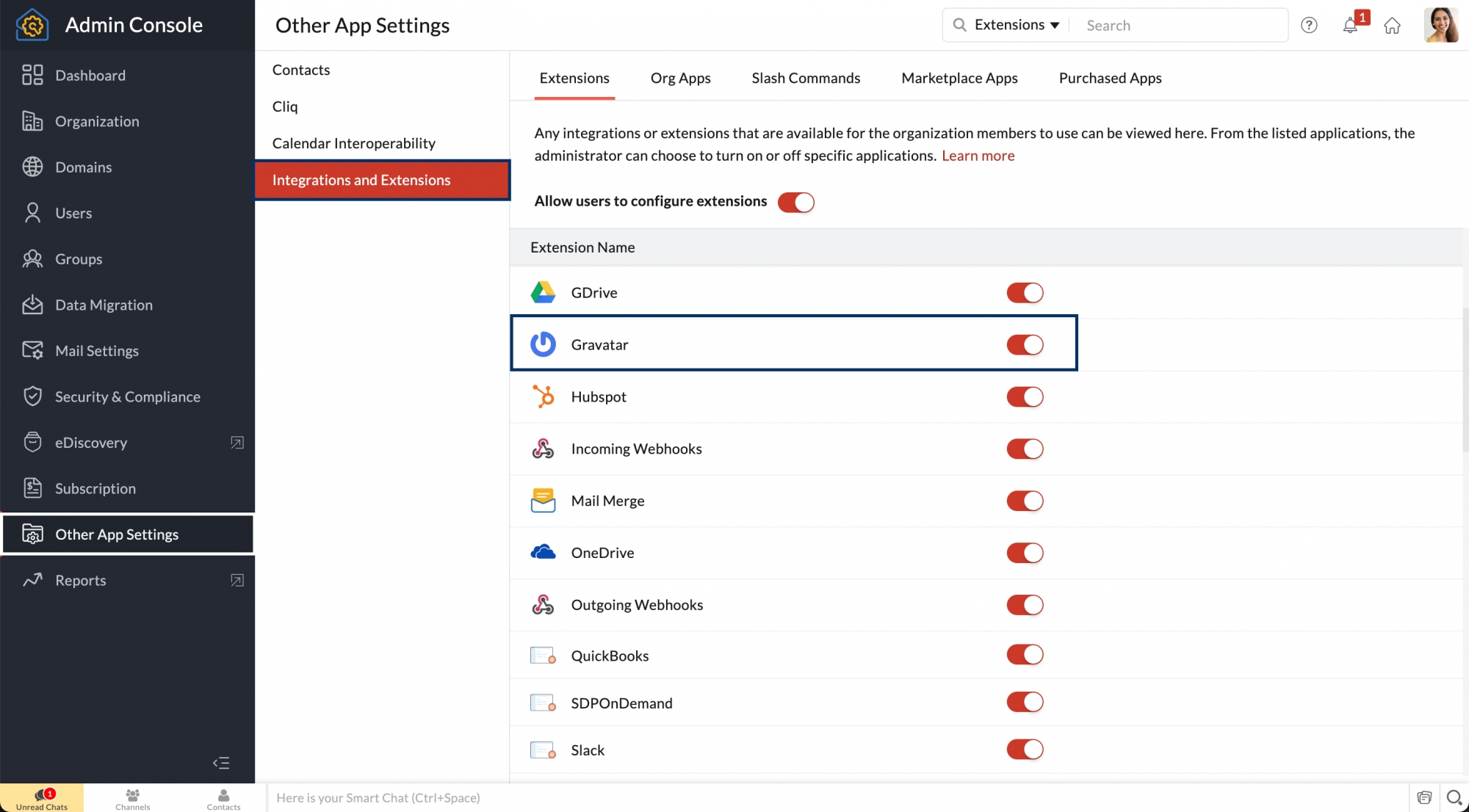Screen dimensions: 1469x812
Task: Click the Mail Merge extension icon
Action: coord(543,500)
